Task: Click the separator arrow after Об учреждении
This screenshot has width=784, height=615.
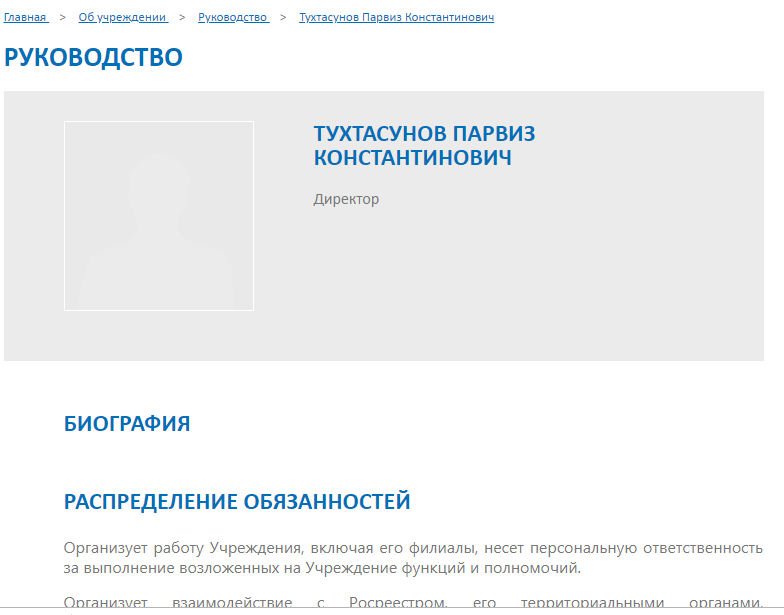Action: click(x=183, y=17)
